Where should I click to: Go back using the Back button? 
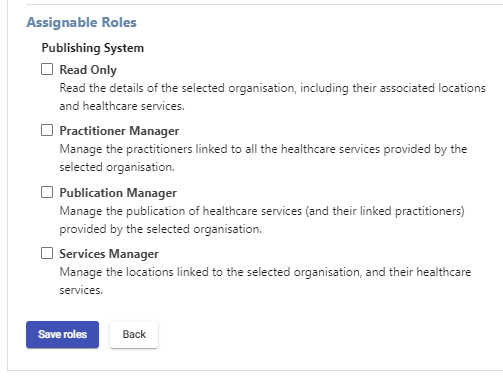tap(134, 334)
